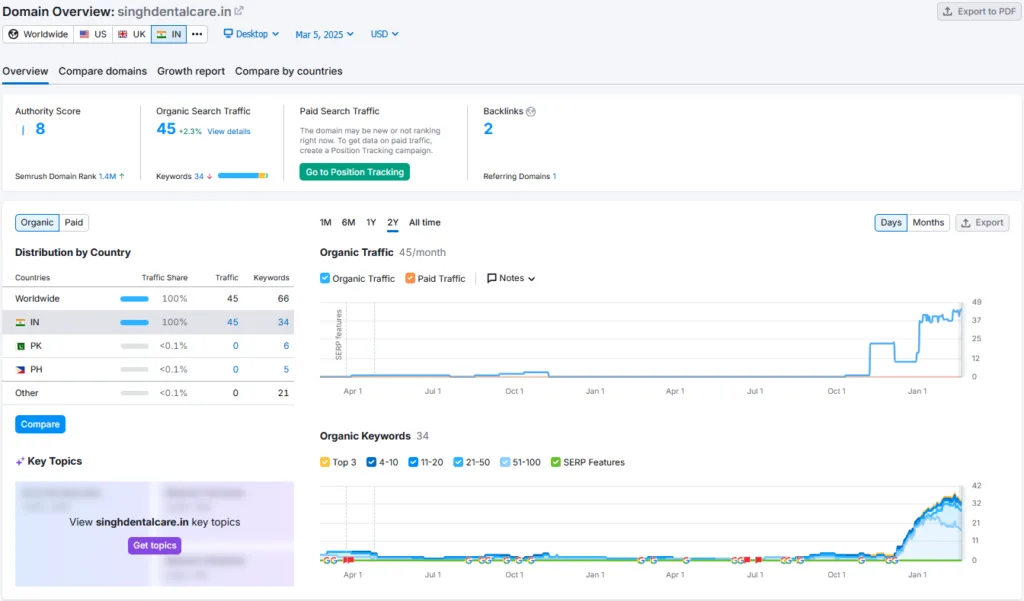Open more databases ellipsis menu
1024x601 pixels.
tap(197, 34)
